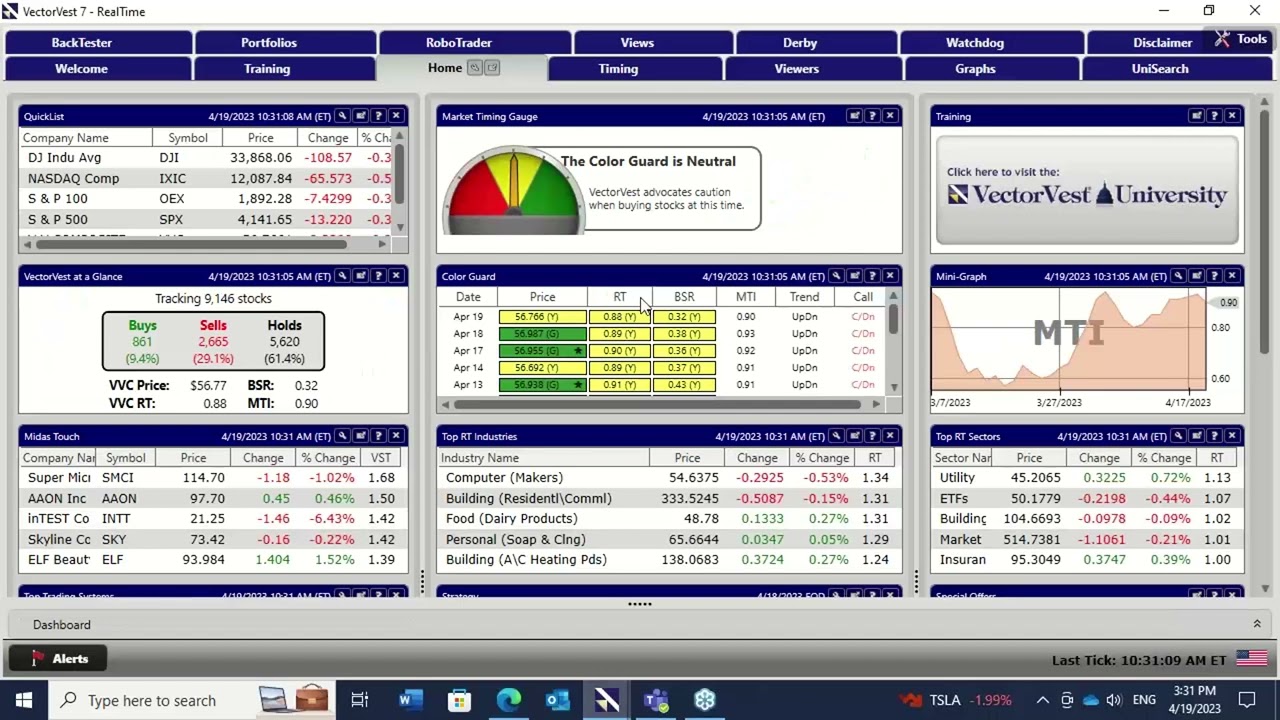Collapse the Dashboard bar chevron
1280x720 pixels.
[1257, 624]
